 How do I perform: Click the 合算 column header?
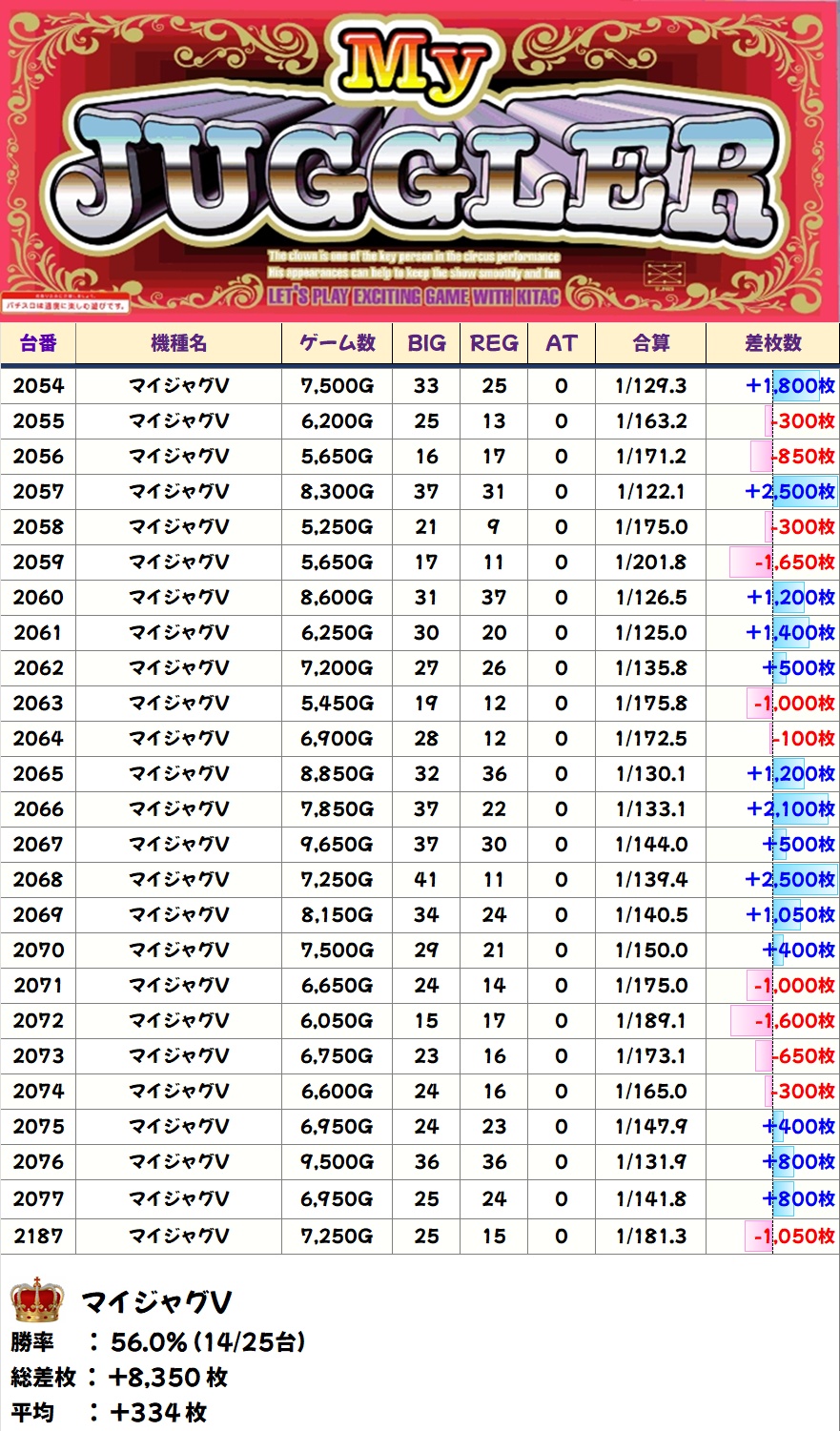click(x=650, y=343)
